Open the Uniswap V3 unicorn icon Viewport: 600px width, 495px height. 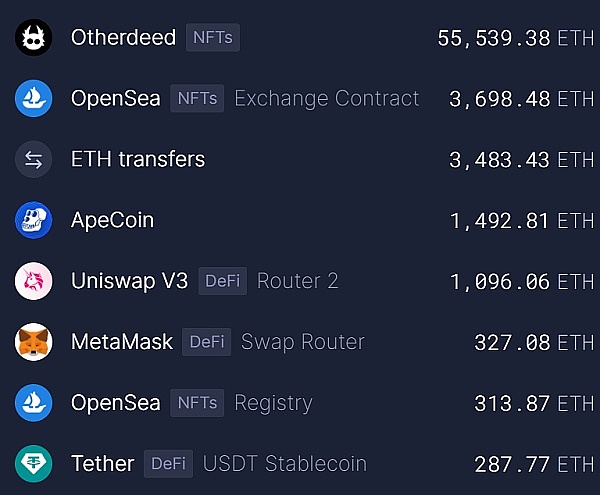tap(34, 281)
